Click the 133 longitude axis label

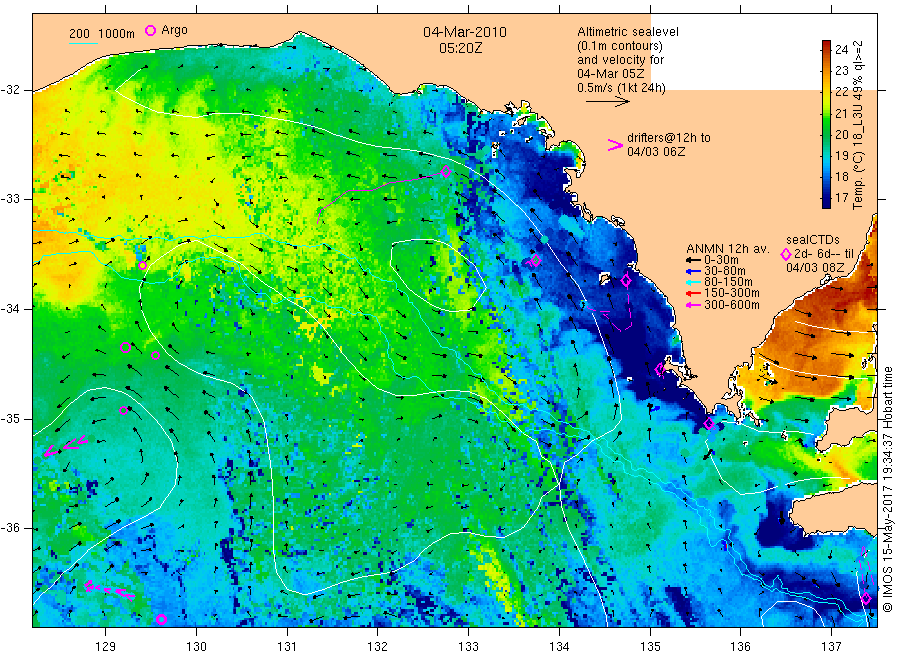click(468, 647)
